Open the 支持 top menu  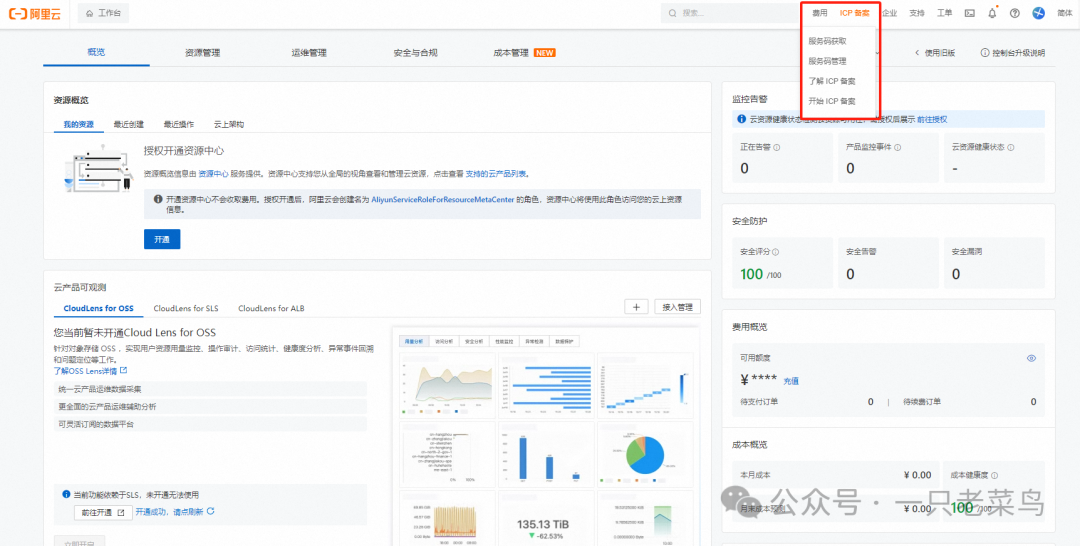[917, 13]
